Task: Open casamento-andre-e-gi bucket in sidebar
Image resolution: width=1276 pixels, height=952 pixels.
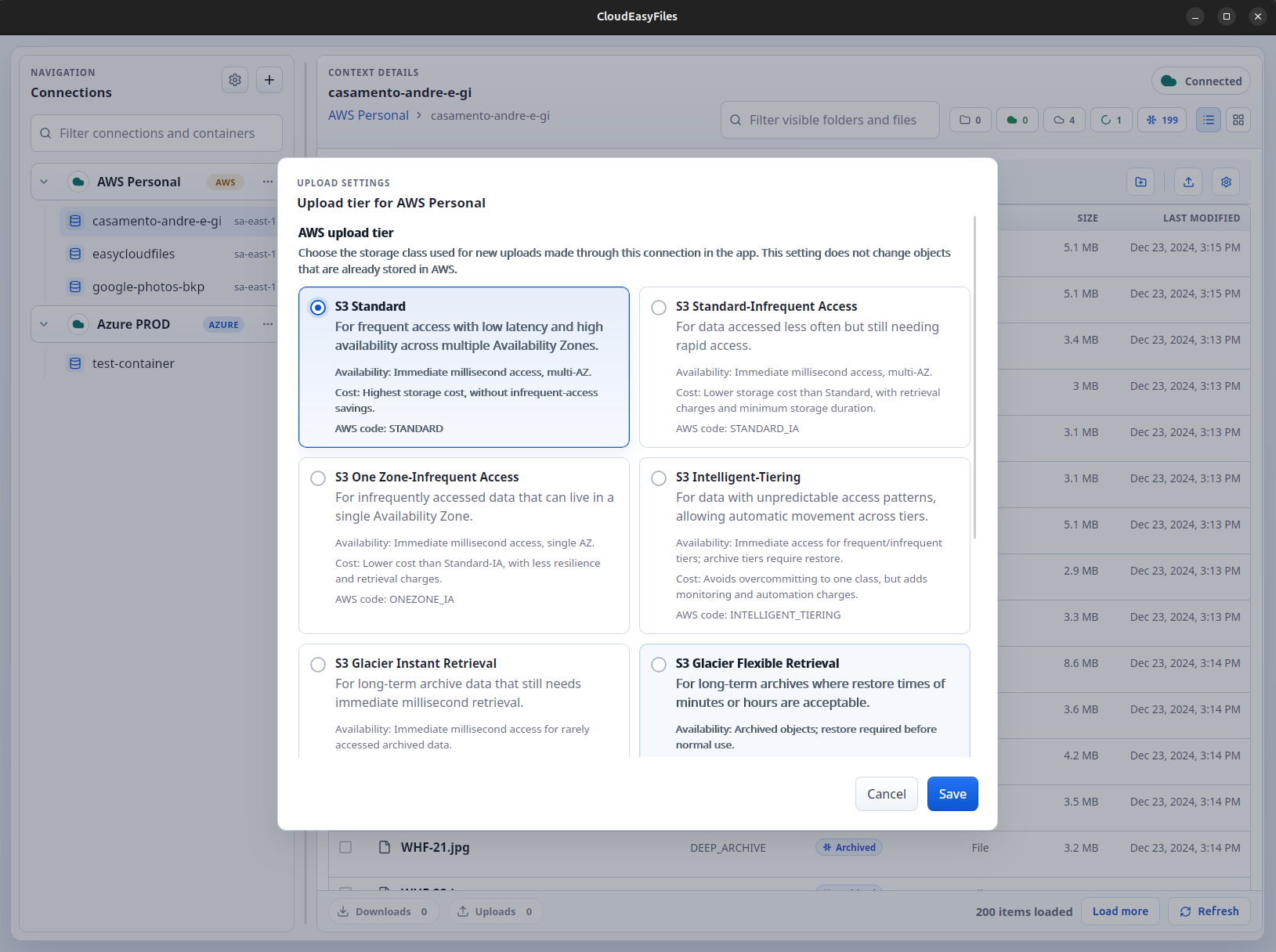Action: pyautogui.click(x=169, y=221)
